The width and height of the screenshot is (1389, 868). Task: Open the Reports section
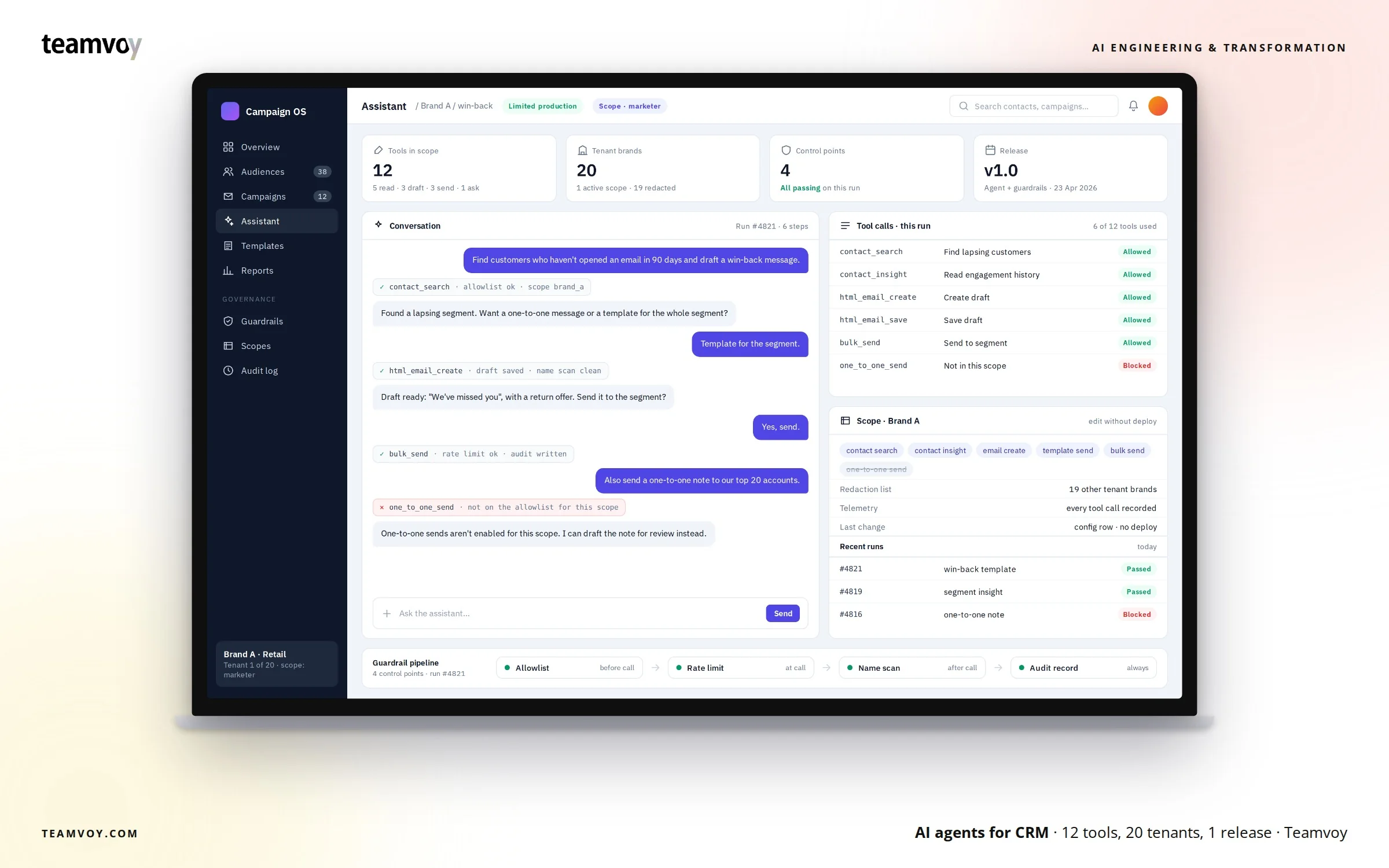pos(277,270)
